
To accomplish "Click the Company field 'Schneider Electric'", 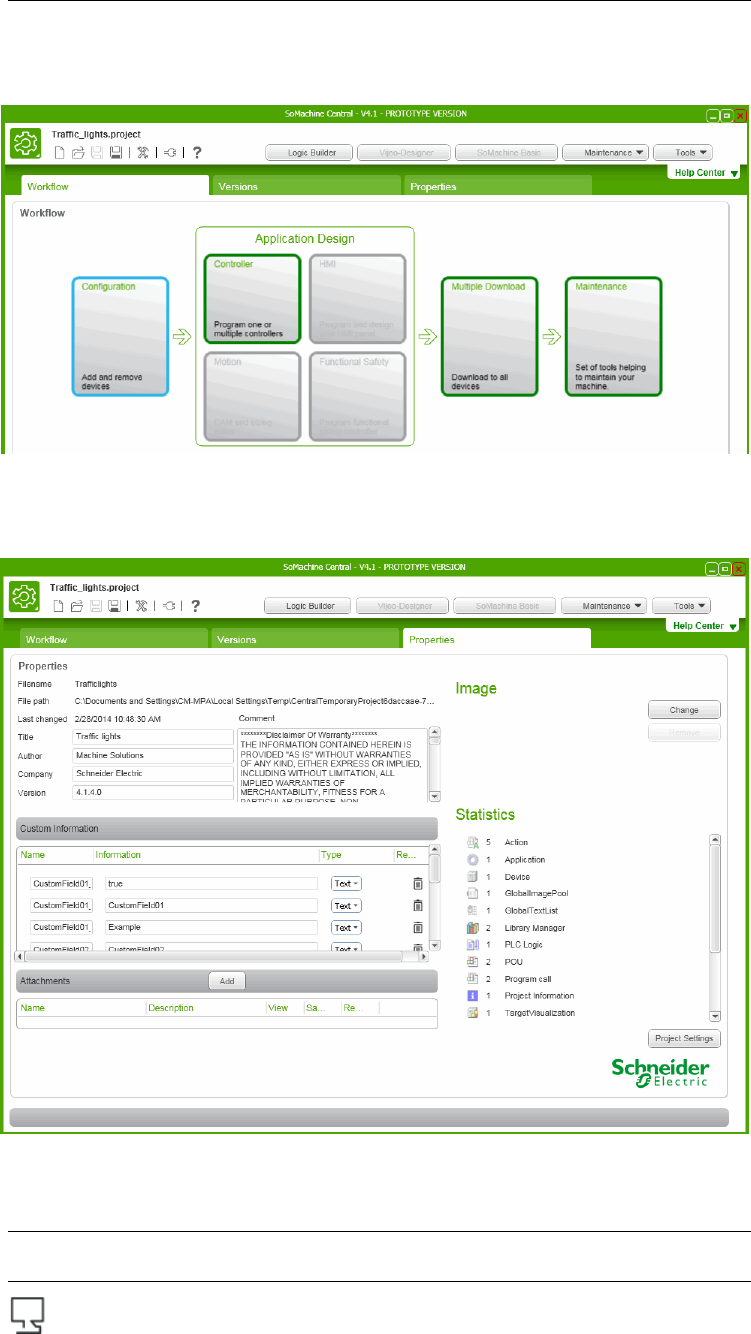I will click(153, 774).
